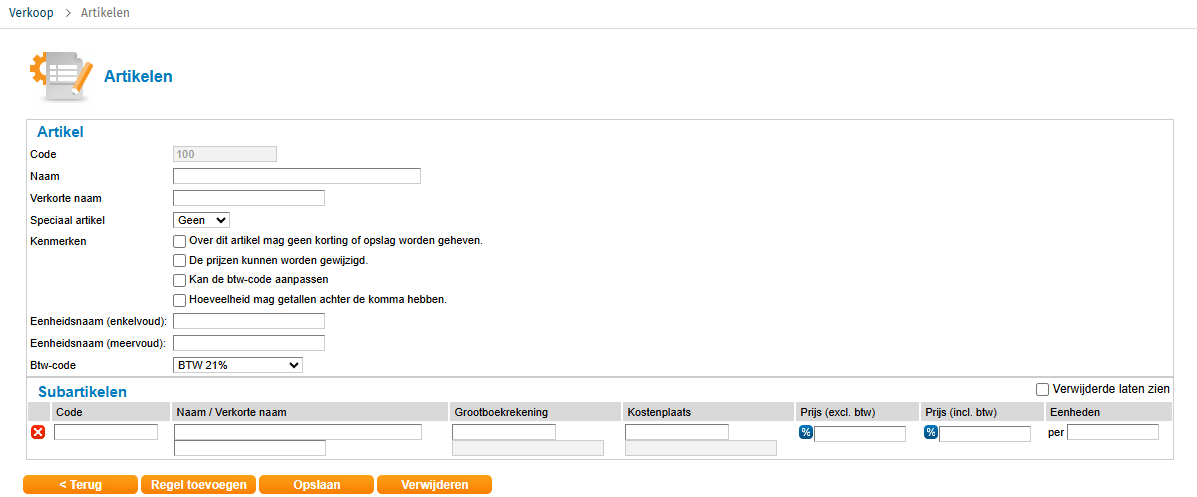Go to Verkoop breadcrumb link
This screenshot has width=1197, height=497.
click(x=31, y=13)
